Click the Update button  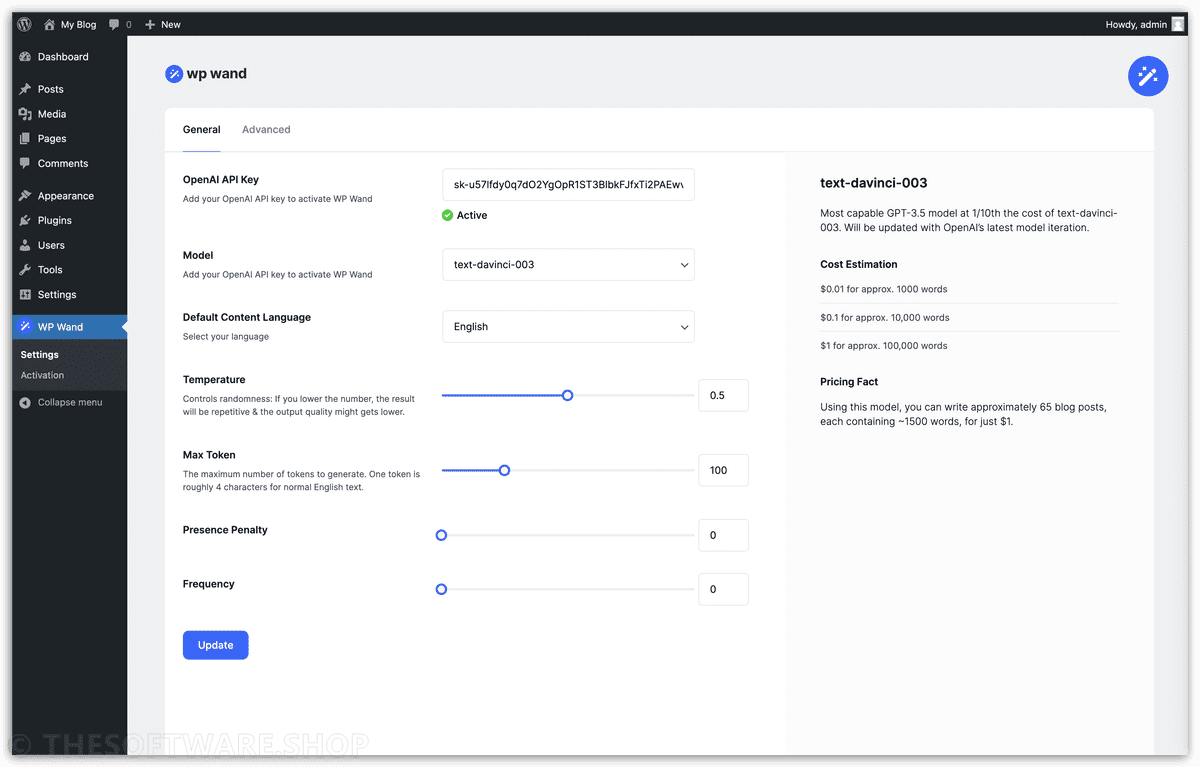(x=215, y=645)
